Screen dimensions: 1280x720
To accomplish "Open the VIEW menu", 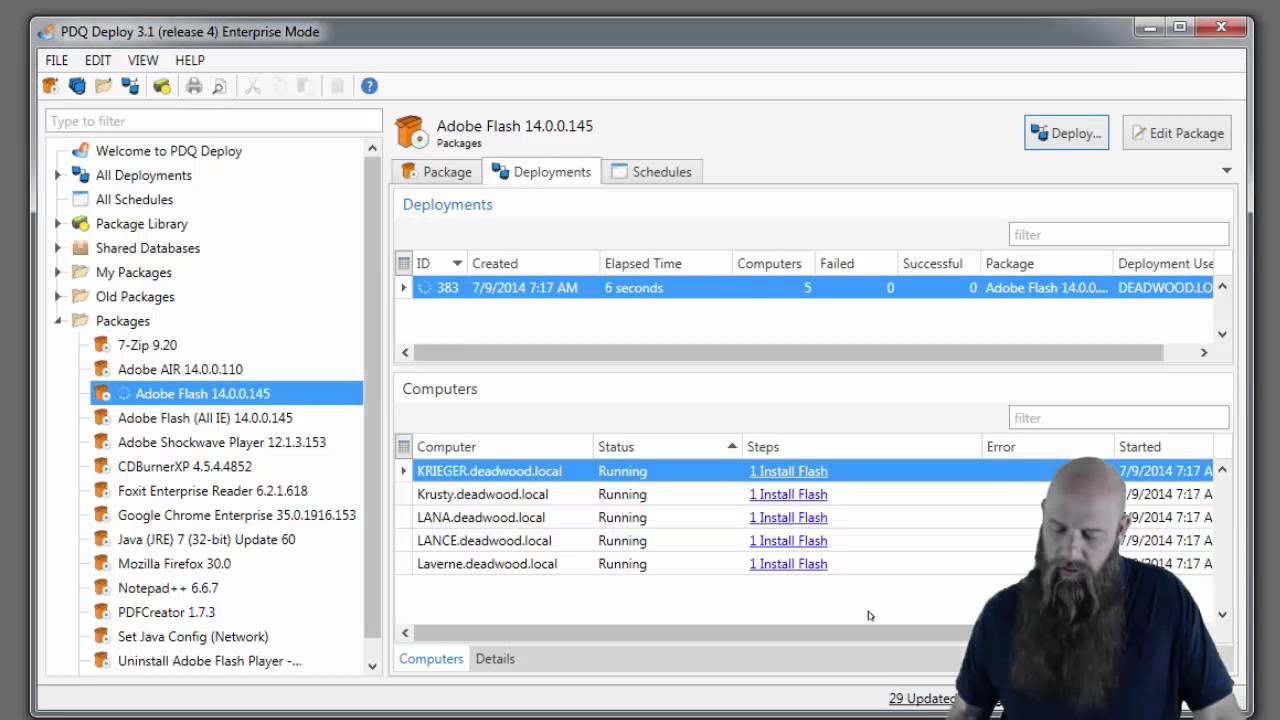I will point(143,60).
